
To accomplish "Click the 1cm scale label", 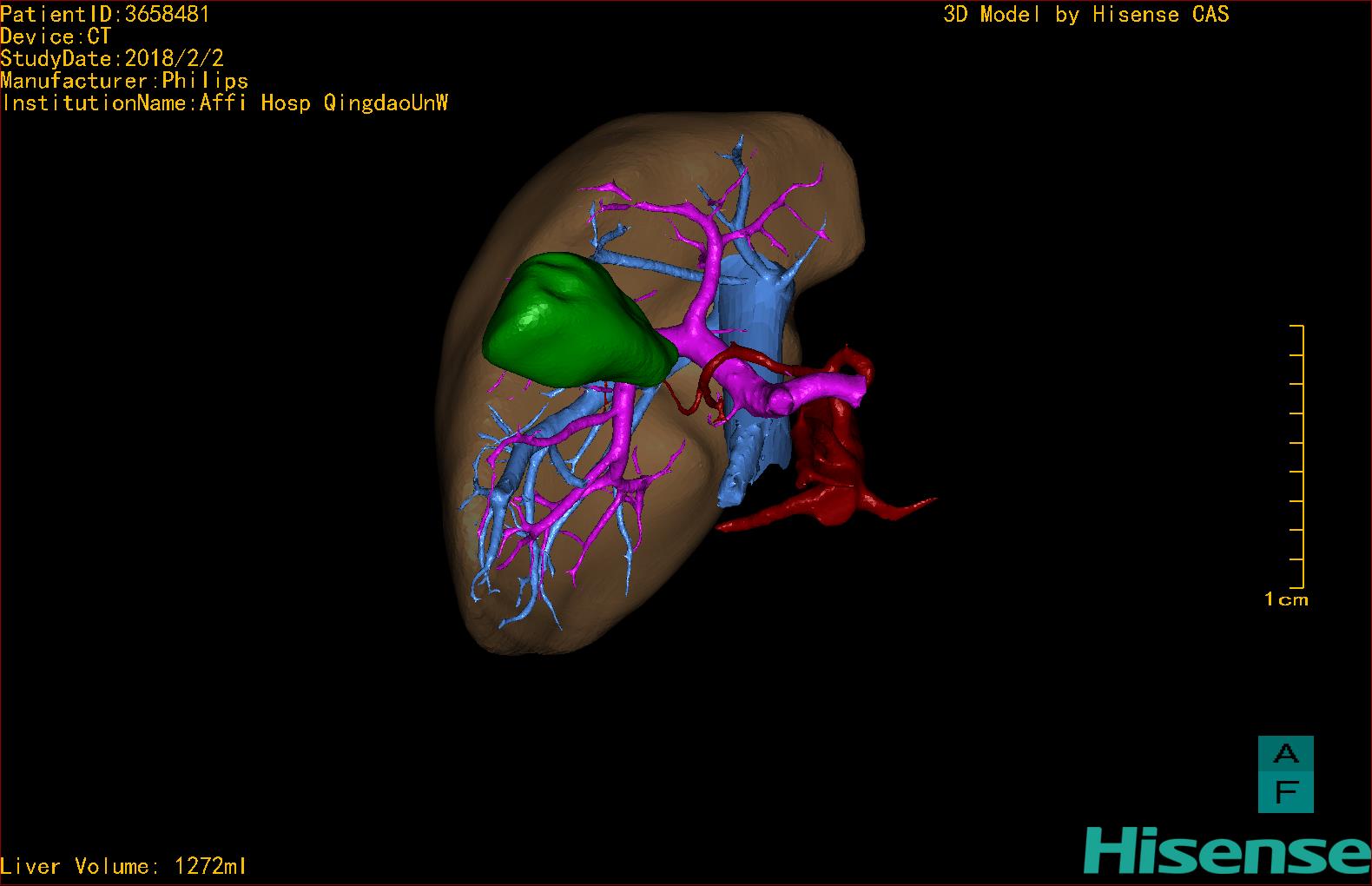I will tap(1286, 599).
